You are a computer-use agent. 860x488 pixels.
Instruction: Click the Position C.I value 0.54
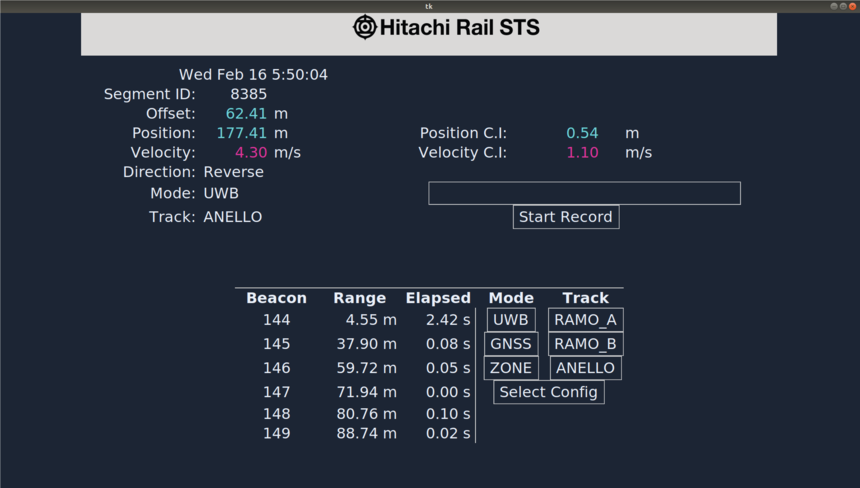coord(582,133)
